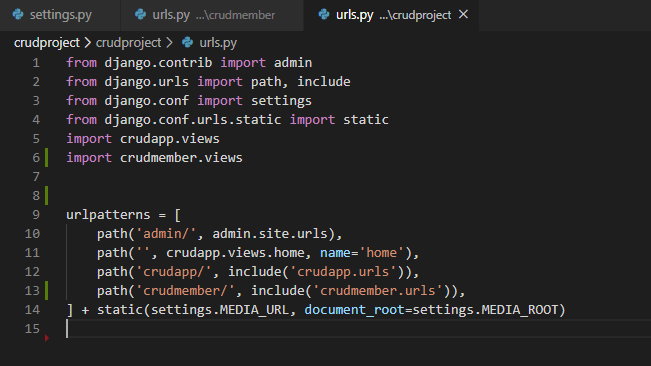Open the urls.py crudmember tab
Viewport: 651px width, 366px height.
pyautogui.click(x=212, y=15)
